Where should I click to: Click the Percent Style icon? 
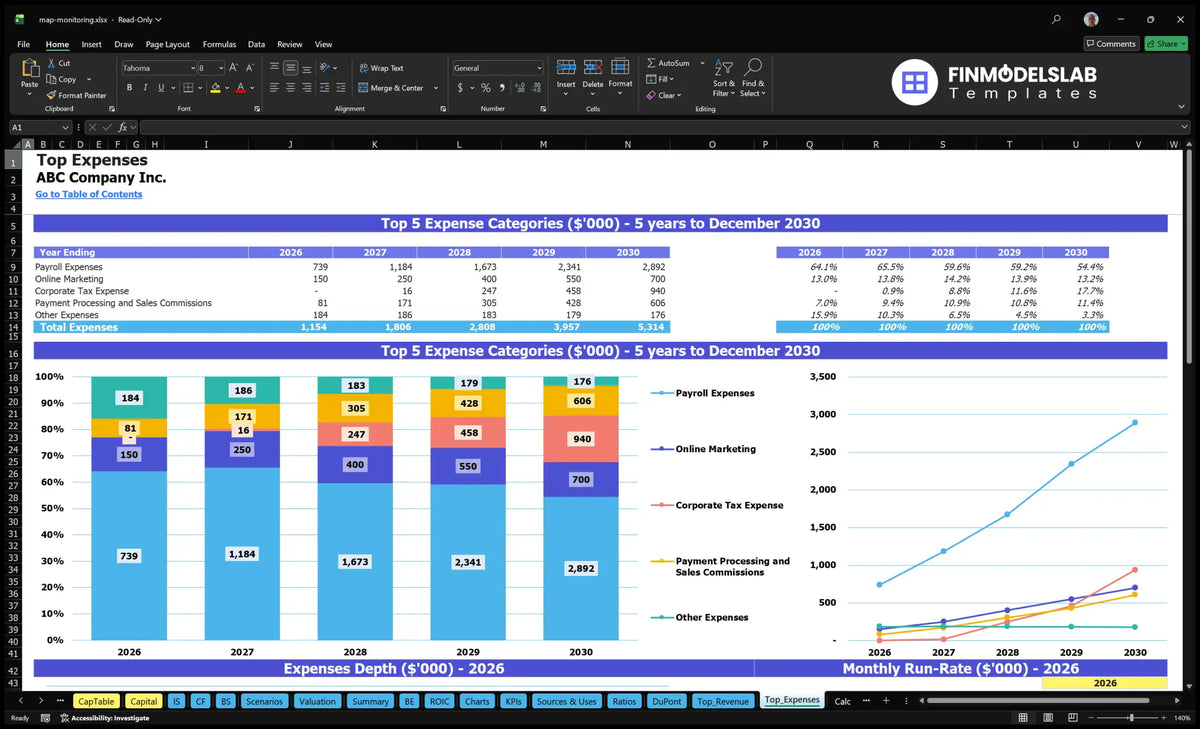tap(486, 88)
